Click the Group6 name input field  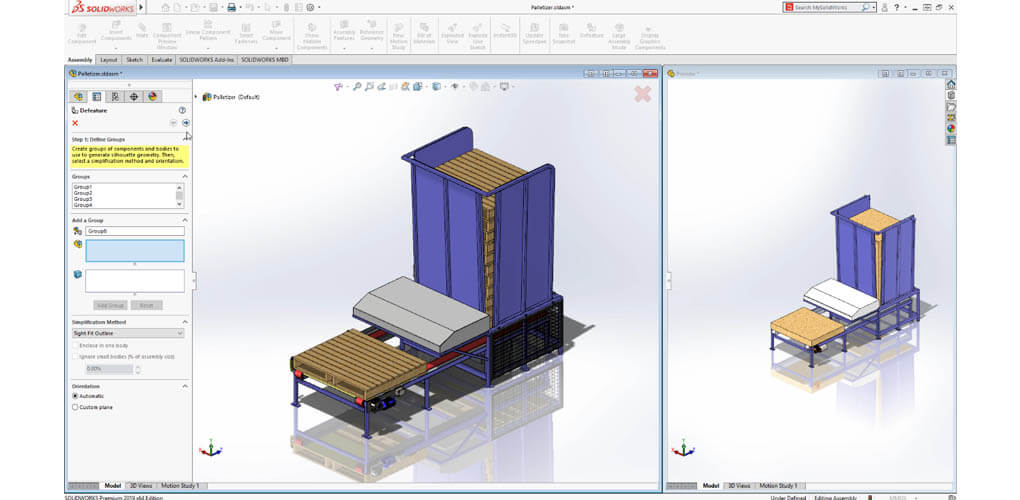pos(134,231)
